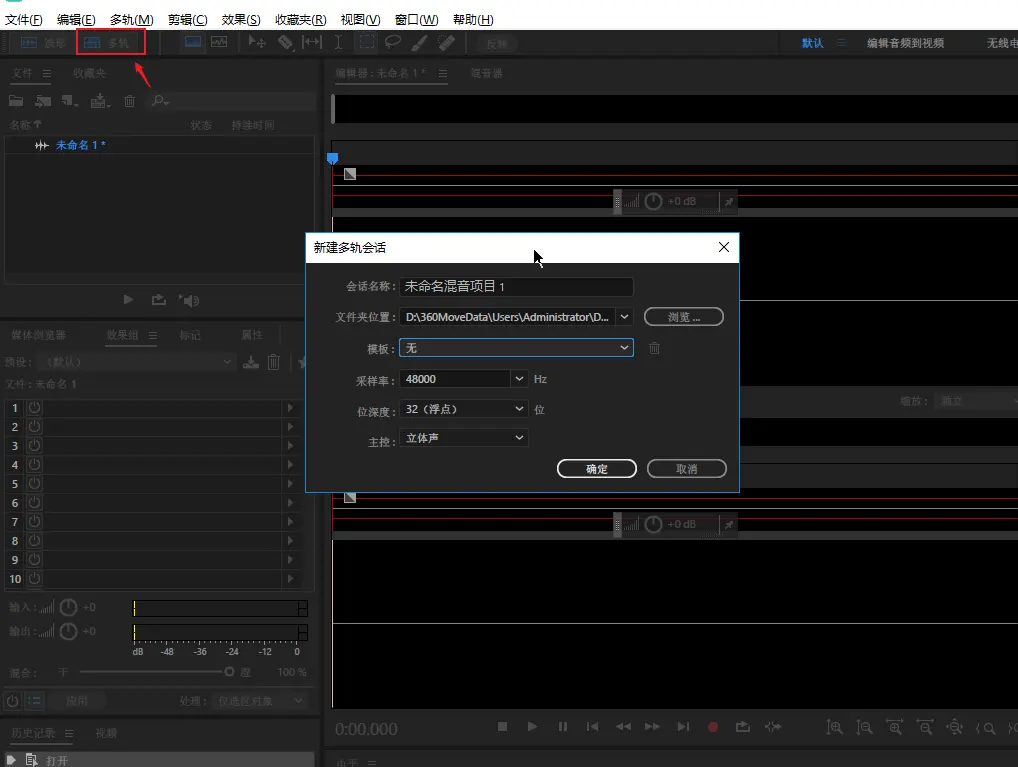Click the 确定 (OK) button
The image size is (1018, 767).
[596, 469]
